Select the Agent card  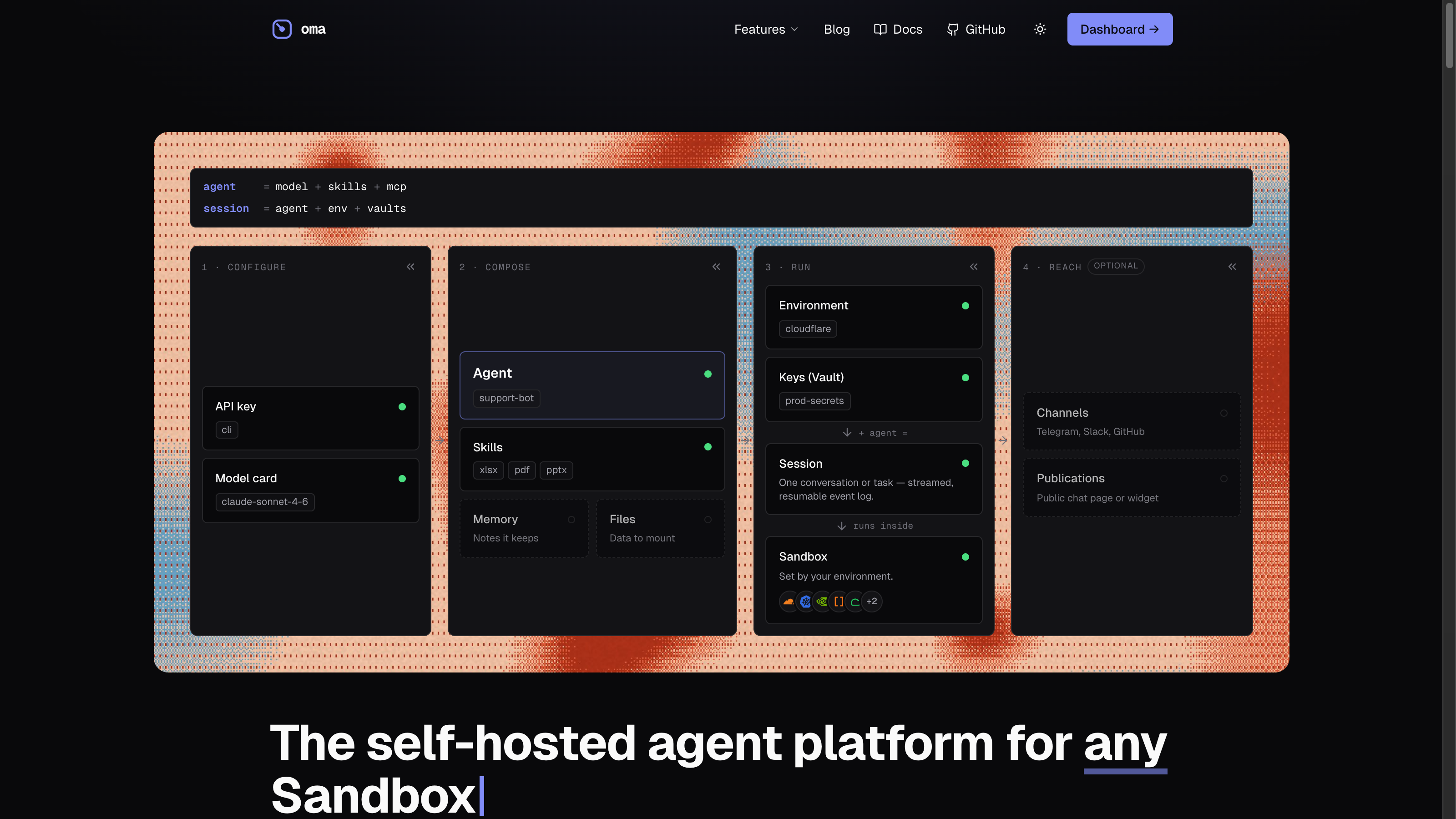pyautogui.click(x=592, y=385)
